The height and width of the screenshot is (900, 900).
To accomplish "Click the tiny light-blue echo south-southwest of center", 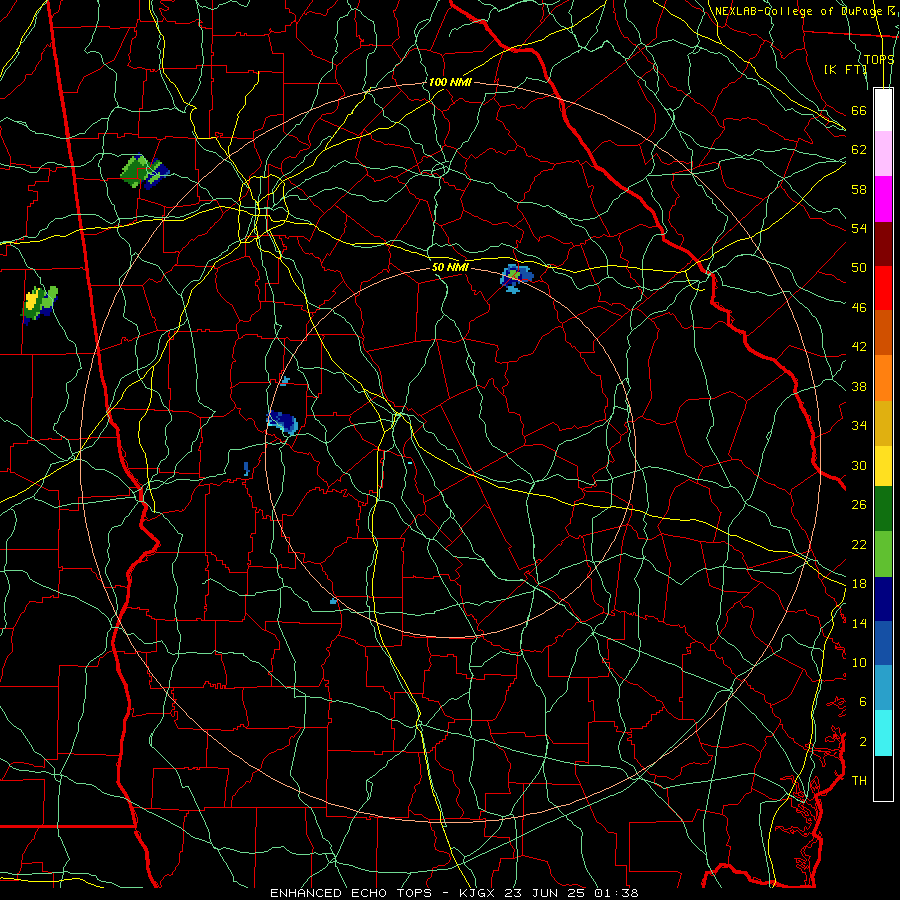I will coord(333,601).
